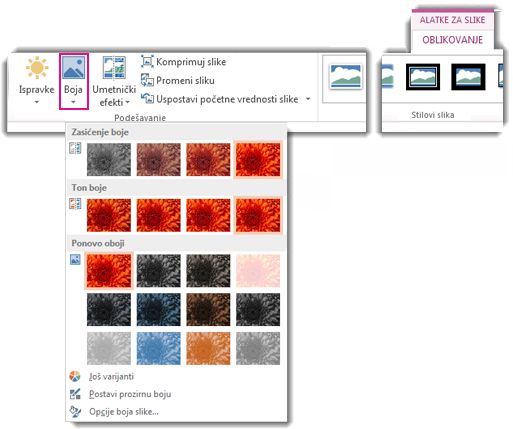The width and height of the screenshot is (513, 429).
Task: Click the Ton boje section icon
Action: (x=75, y=204)
